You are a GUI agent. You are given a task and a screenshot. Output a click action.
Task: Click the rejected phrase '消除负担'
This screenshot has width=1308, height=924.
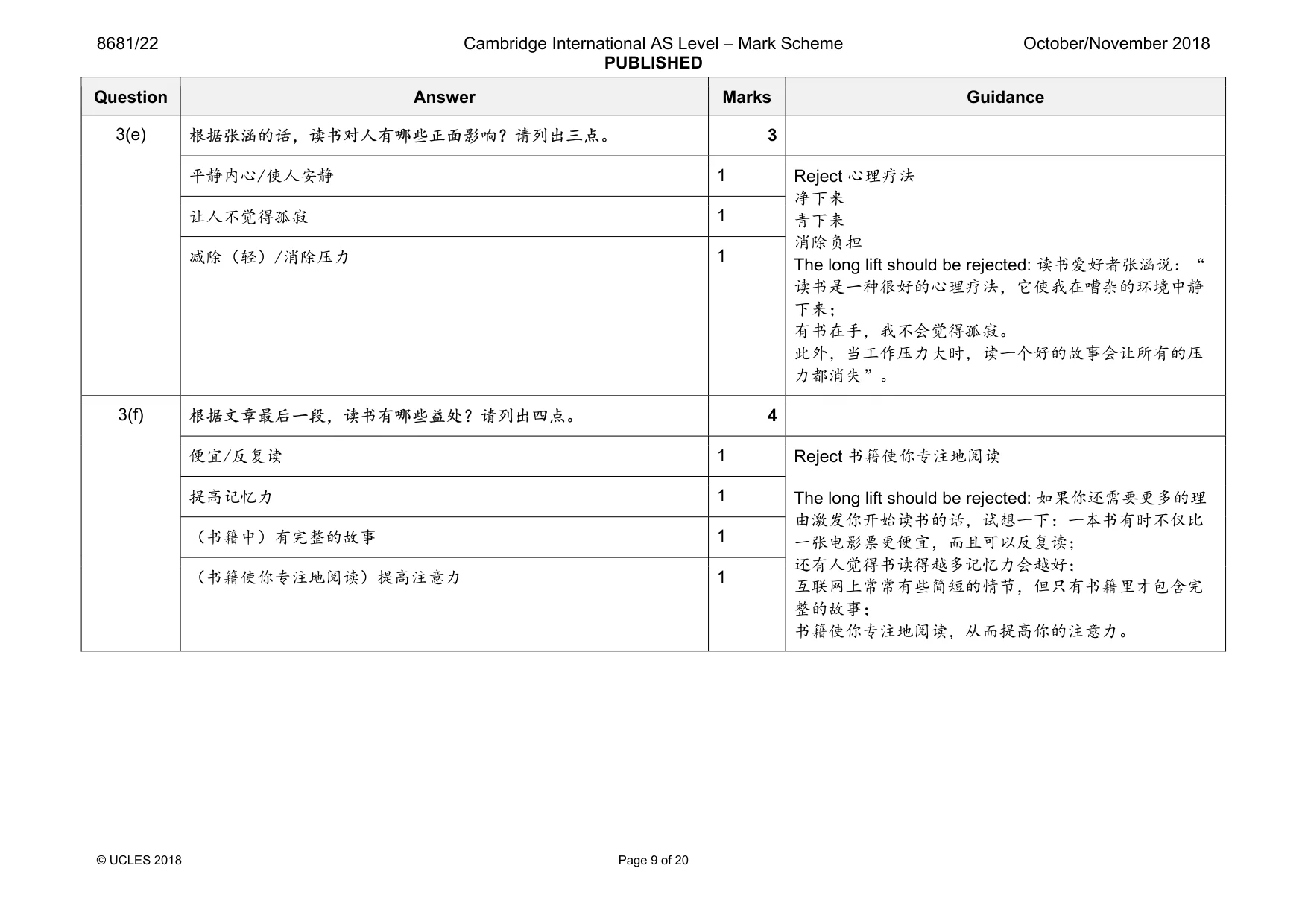coord(828,242)
